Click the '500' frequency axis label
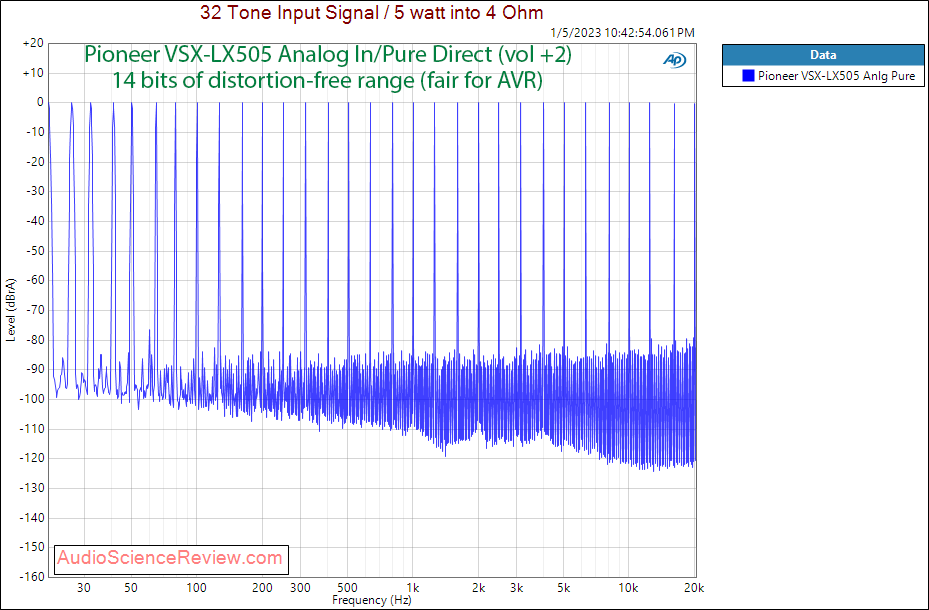 tap(348, 588)
